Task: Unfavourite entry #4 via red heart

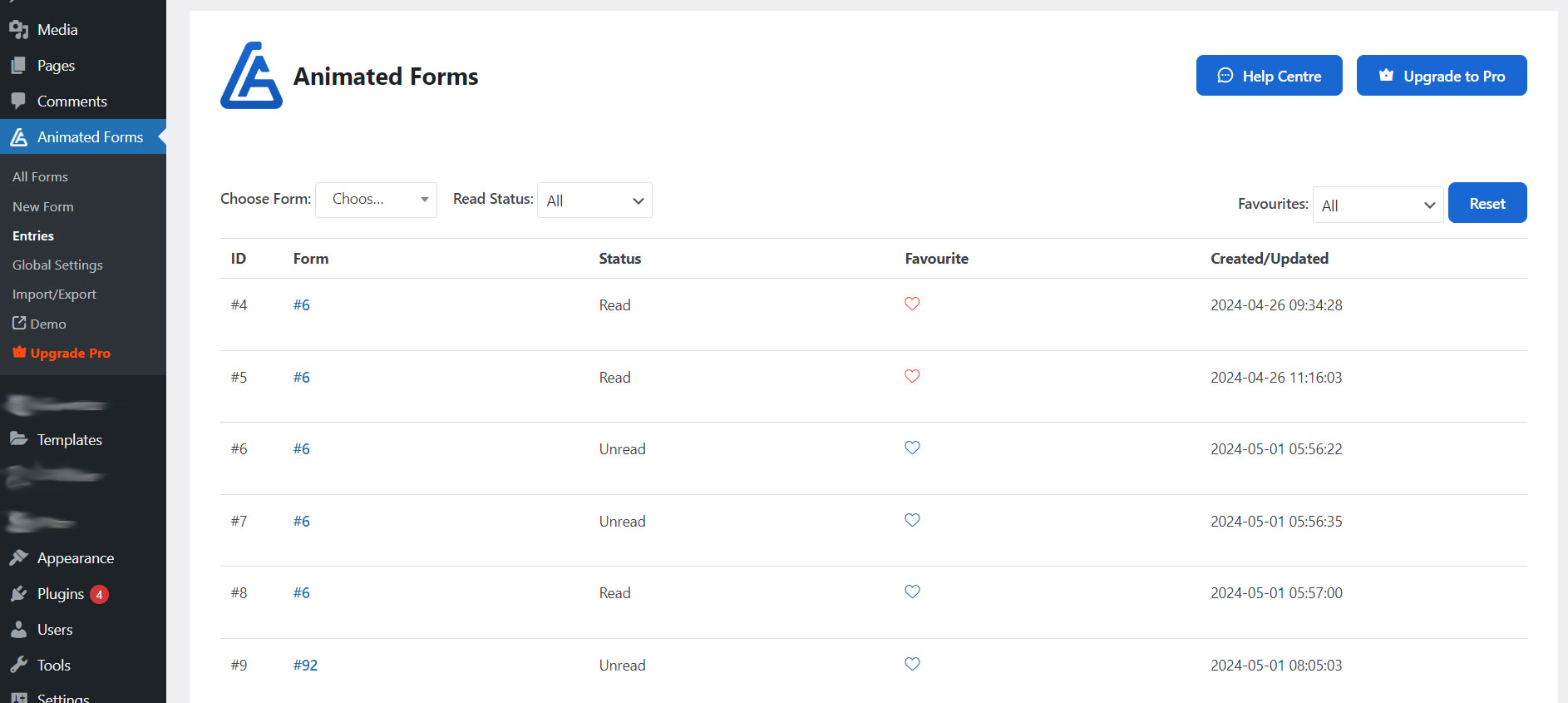Action: (x=912, y=304)
